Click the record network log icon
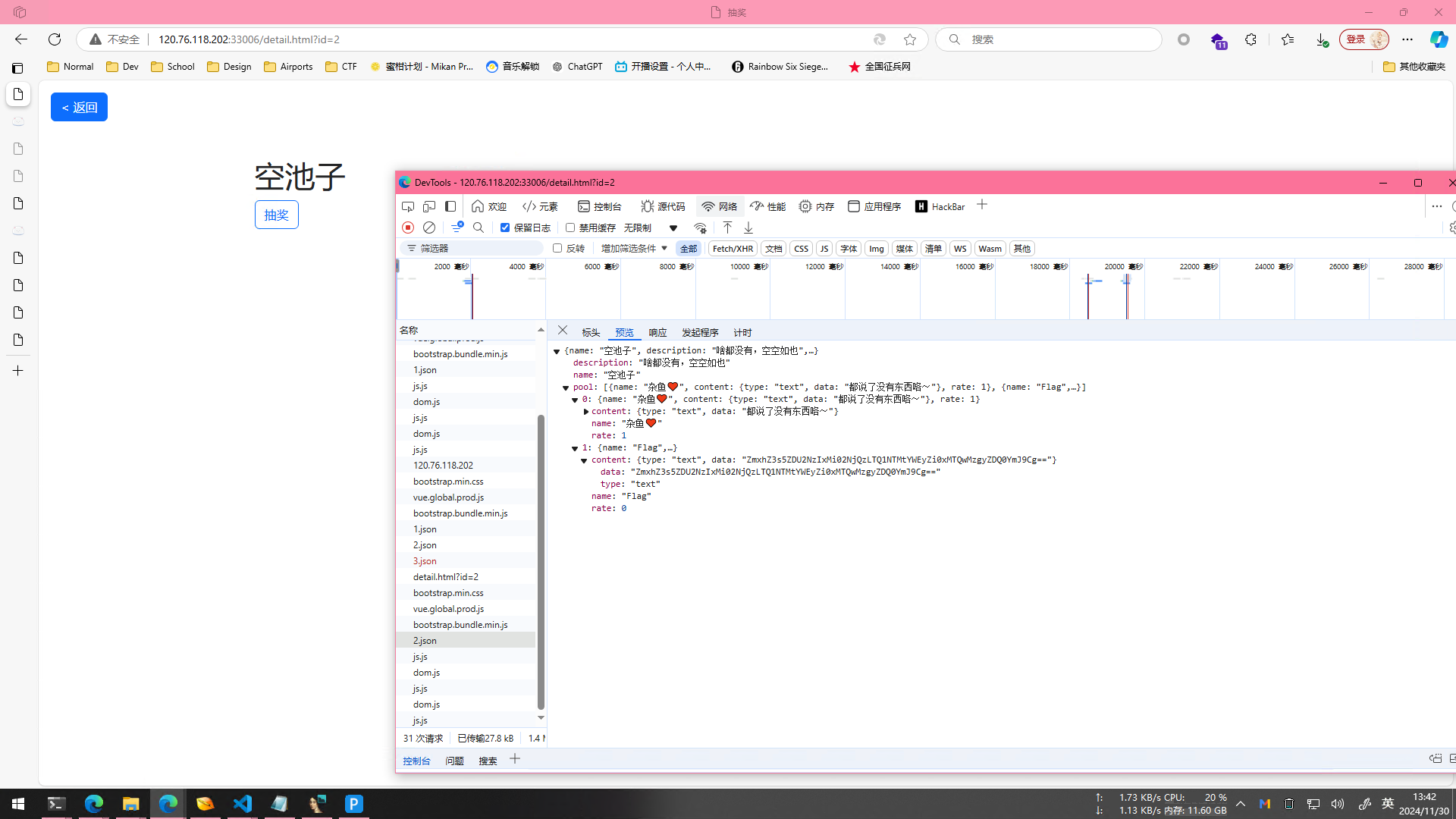Image resolution: width=1456 pixels, height=819 pixels. pyautogui.click(x=408, y=227)
